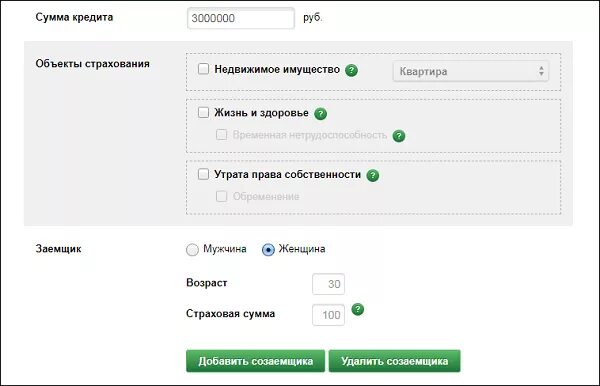This screenshot has width=600, height=386.
Task: Focus the Сумма кредита input field
Action: point(241,18)
